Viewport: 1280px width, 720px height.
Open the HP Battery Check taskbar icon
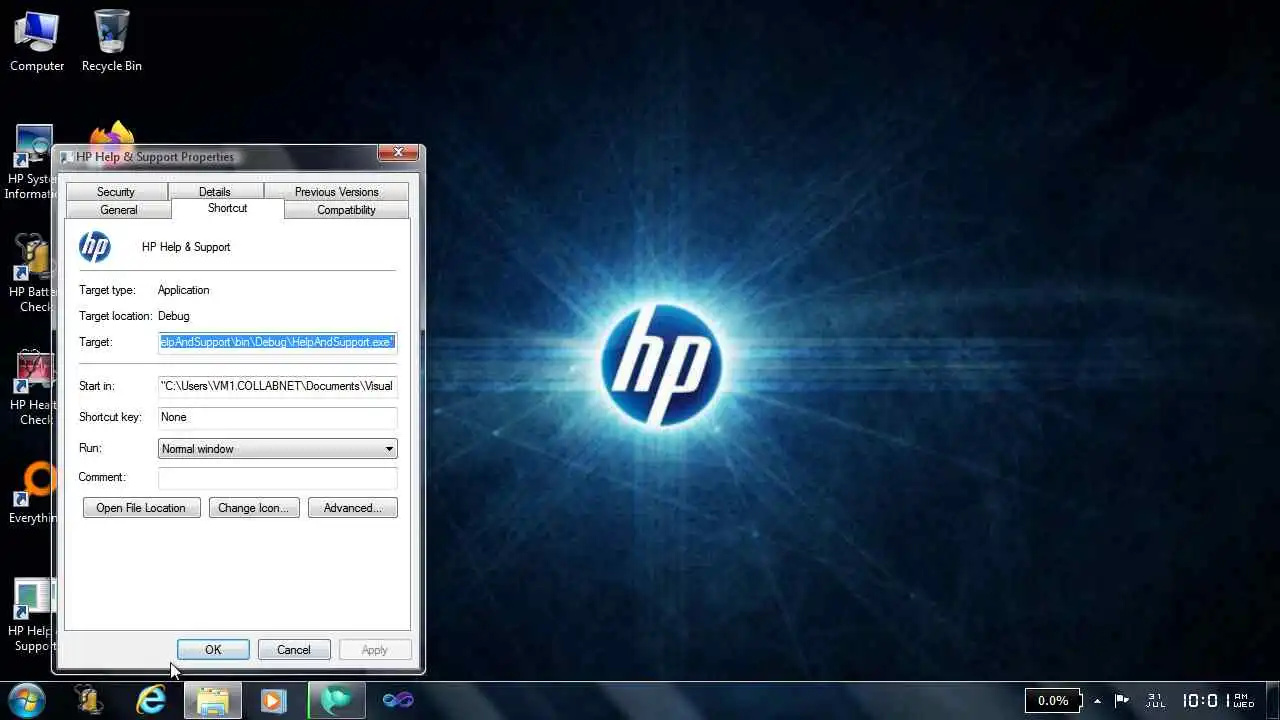point(89,700)
